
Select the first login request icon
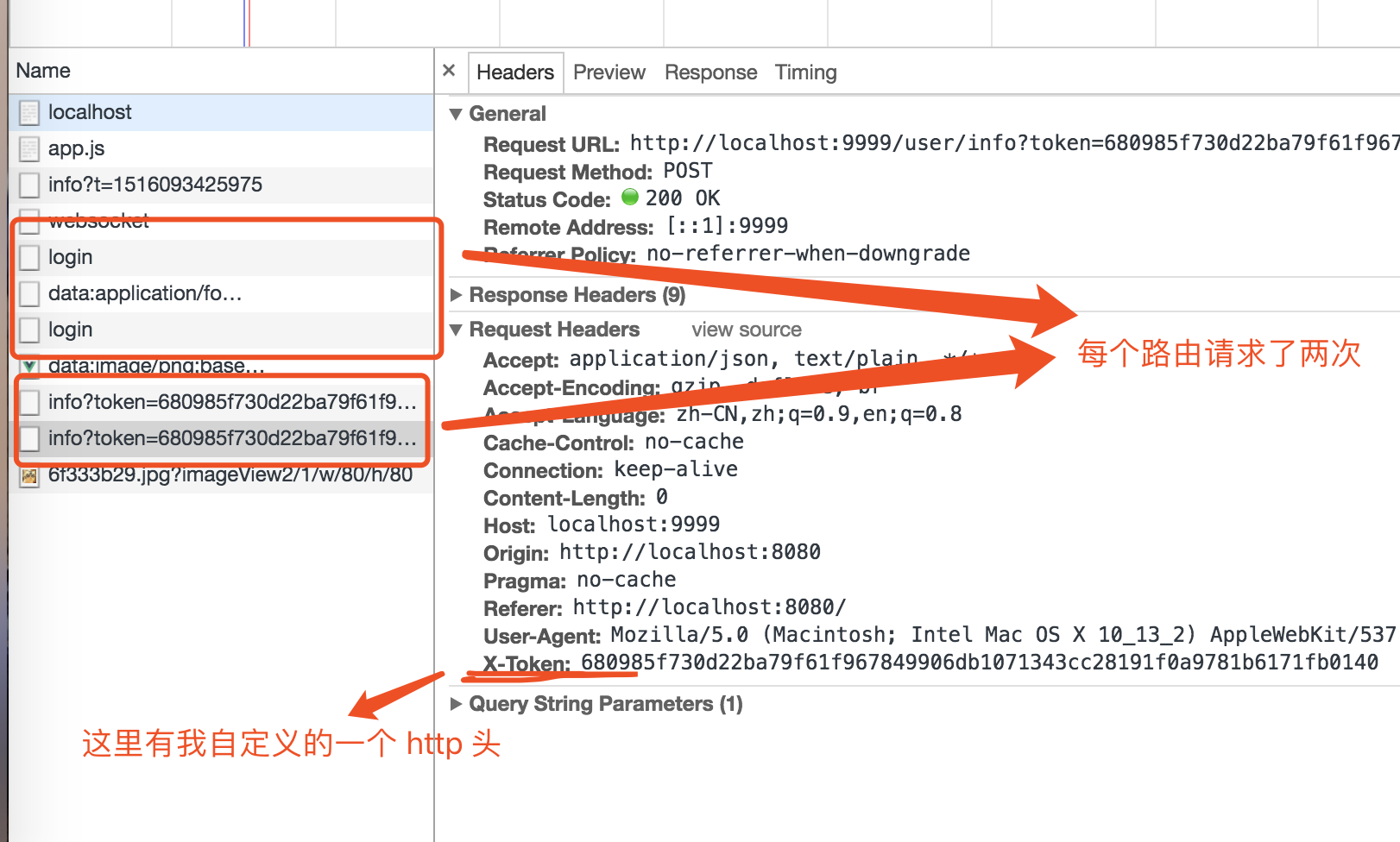point(29,258)
